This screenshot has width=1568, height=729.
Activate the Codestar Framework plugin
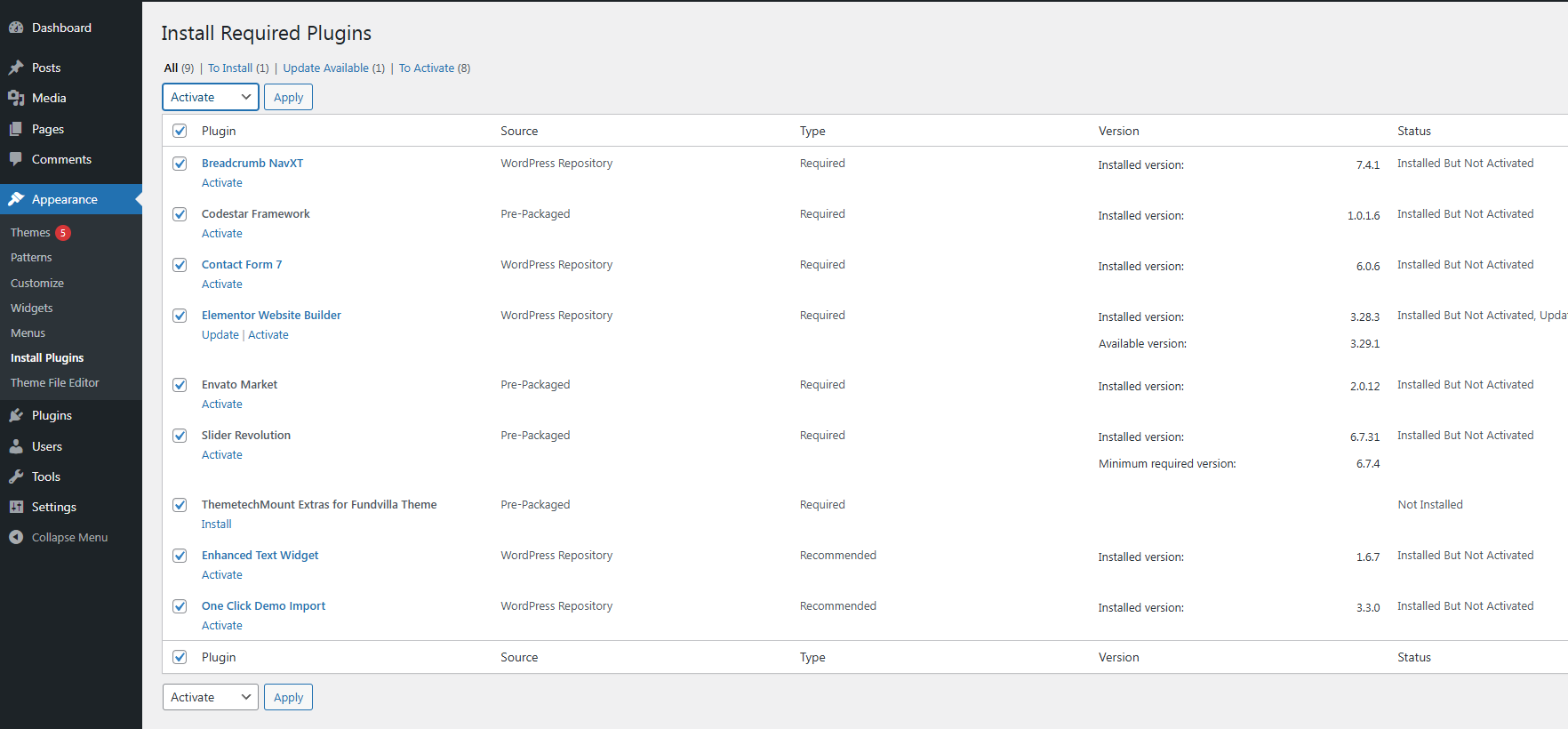pos(222,233)
